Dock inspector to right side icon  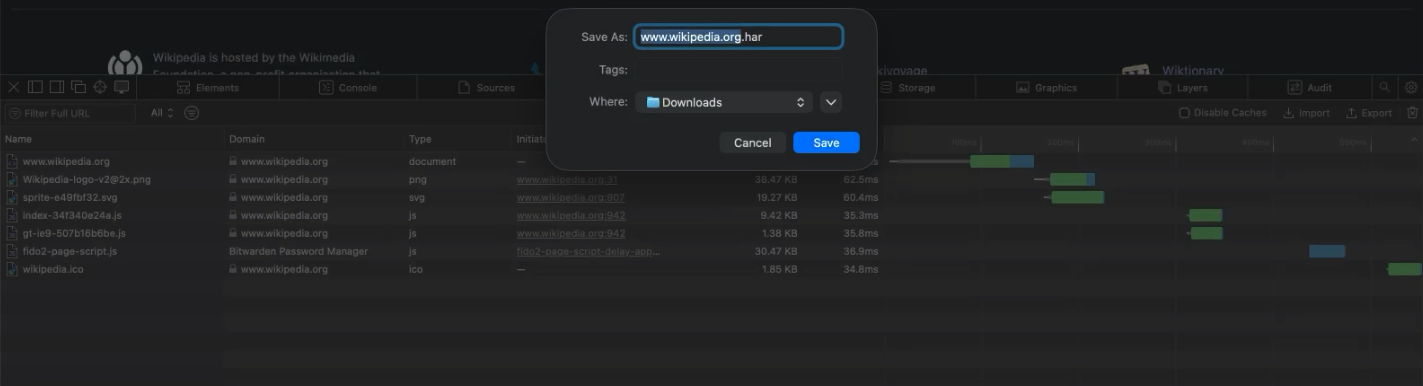point(57,88)
